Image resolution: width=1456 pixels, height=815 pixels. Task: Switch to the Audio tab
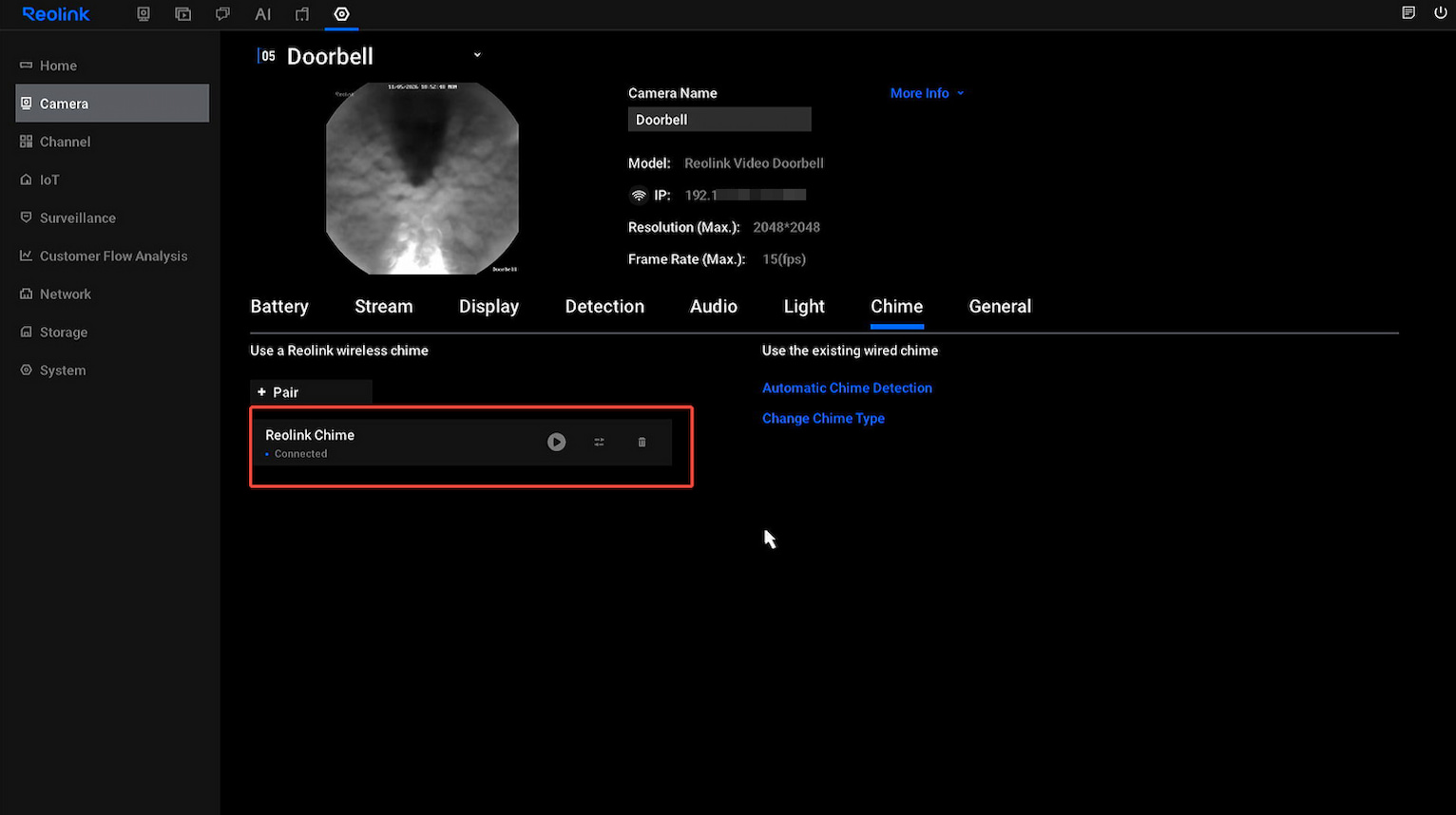pyautogui.click(x=714, y=307)
